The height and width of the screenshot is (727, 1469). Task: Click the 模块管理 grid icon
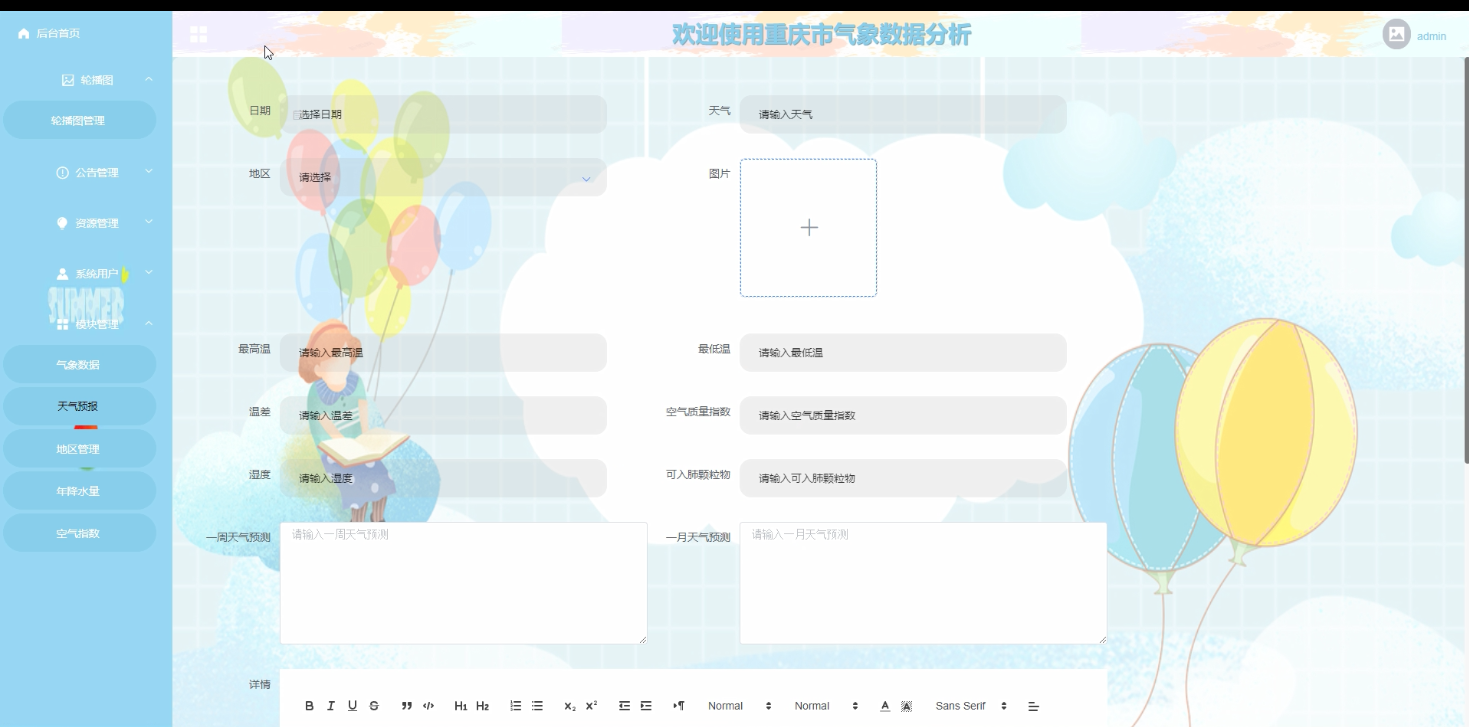pos(63,324)
